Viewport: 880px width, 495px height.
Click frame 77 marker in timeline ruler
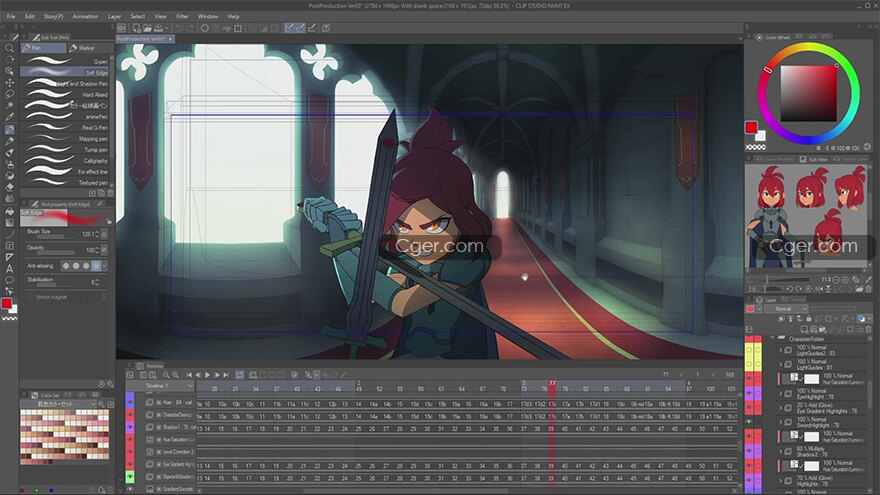tap(552, 383)
